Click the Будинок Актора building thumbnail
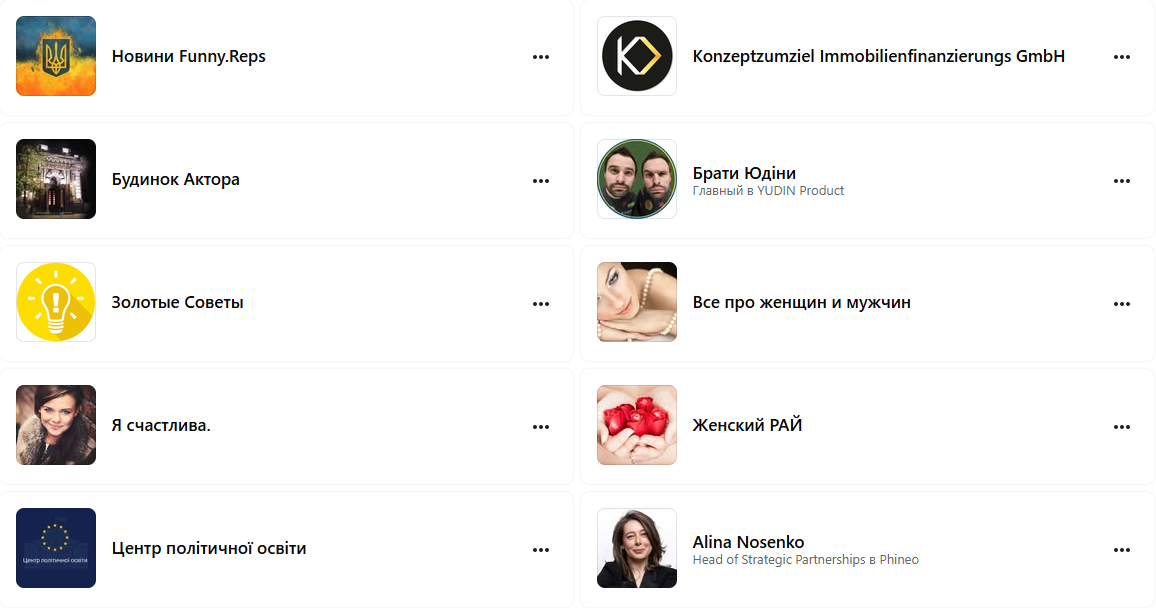Image resolution: width=1156 pixels, height=611 pixels. 56,179
